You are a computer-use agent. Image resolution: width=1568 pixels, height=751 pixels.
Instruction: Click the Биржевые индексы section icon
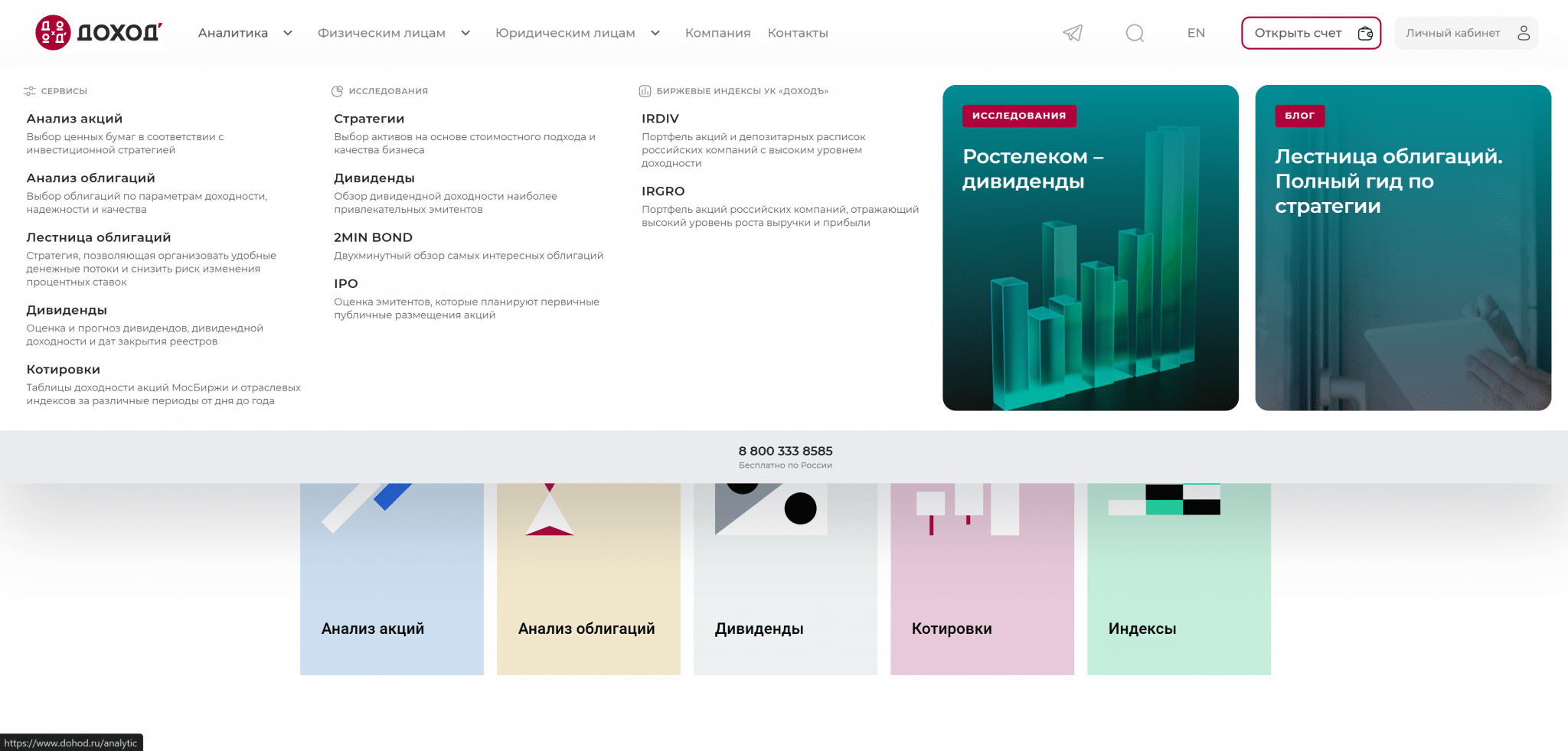pos(645,91)
